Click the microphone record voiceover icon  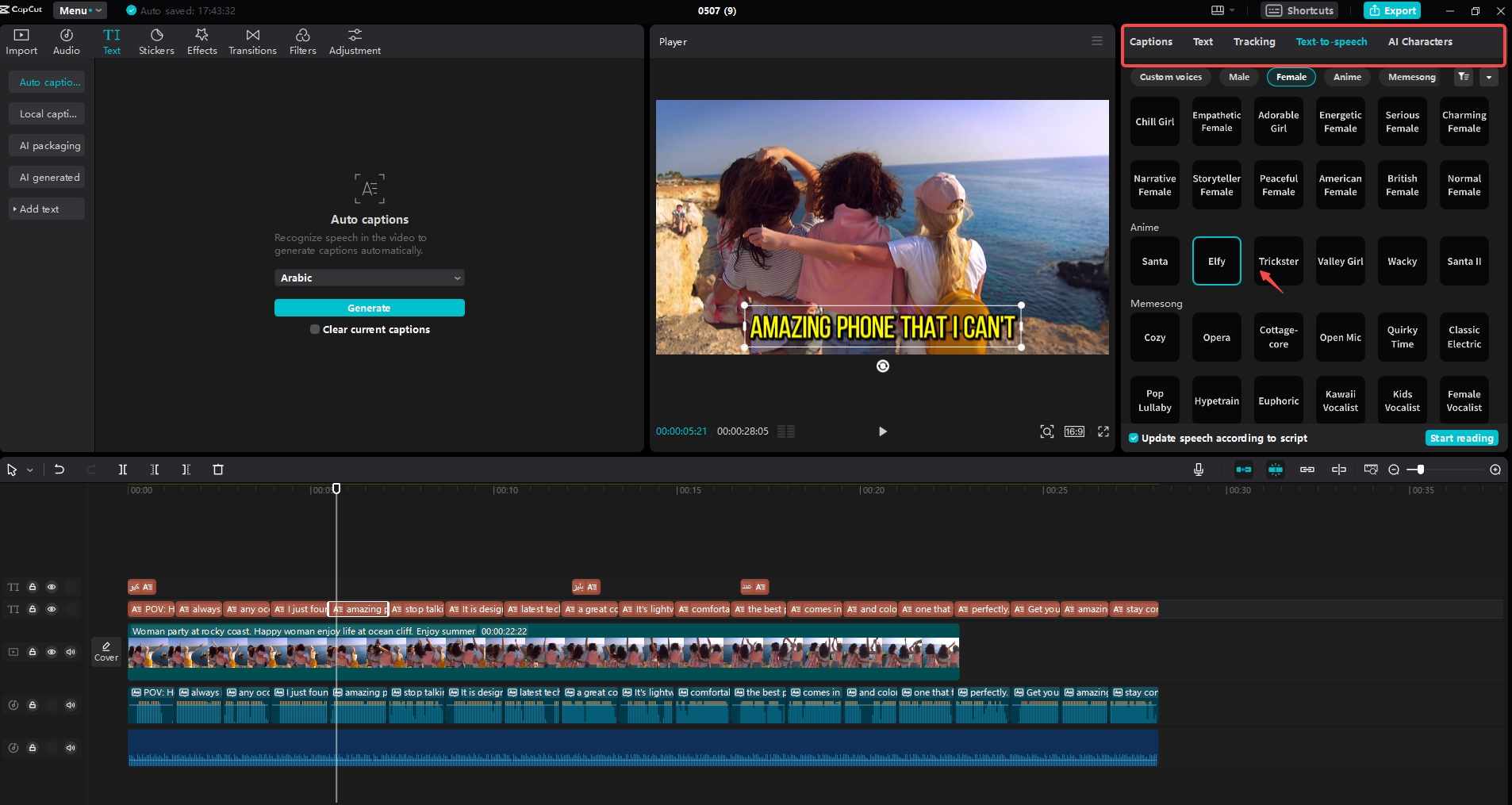tap(1199, 470)
